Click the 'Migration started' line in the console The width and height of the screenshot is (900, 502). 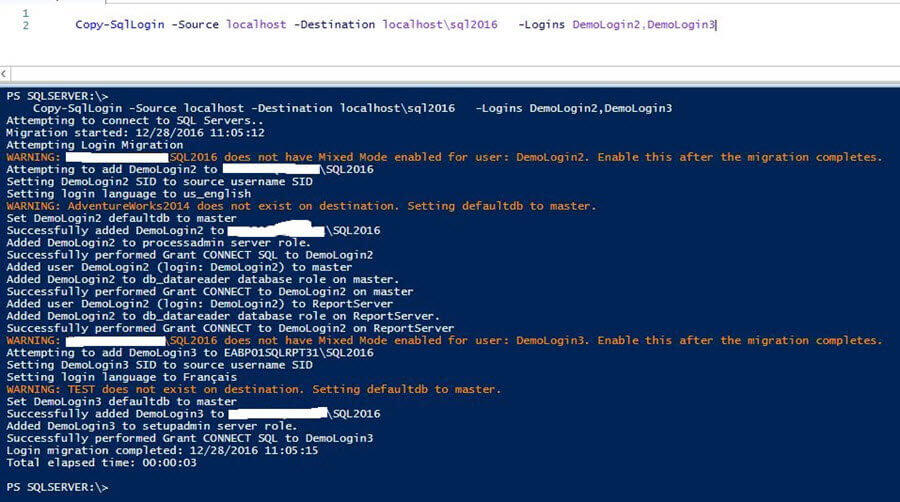pos(135,132)
